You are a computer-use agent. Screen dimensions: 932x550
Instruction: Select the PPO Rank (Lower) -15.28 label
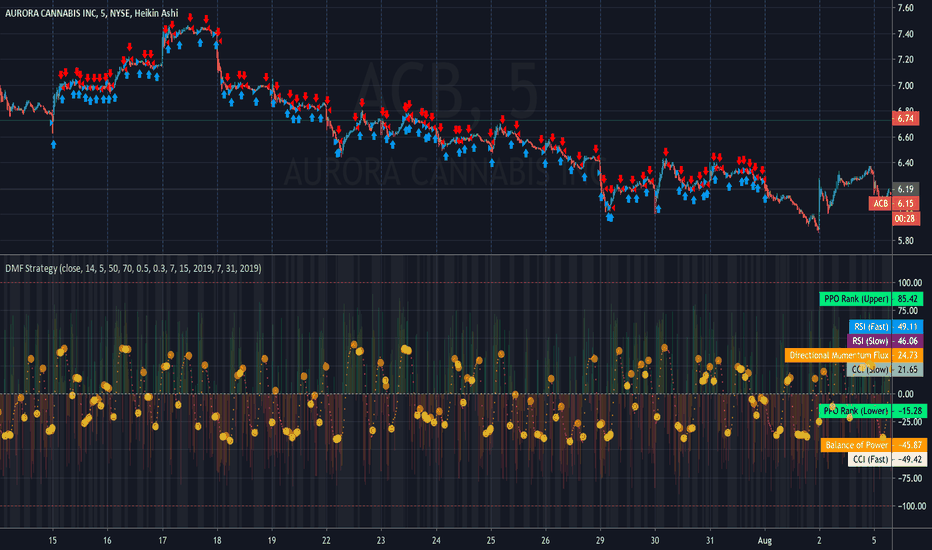point(873,410)
